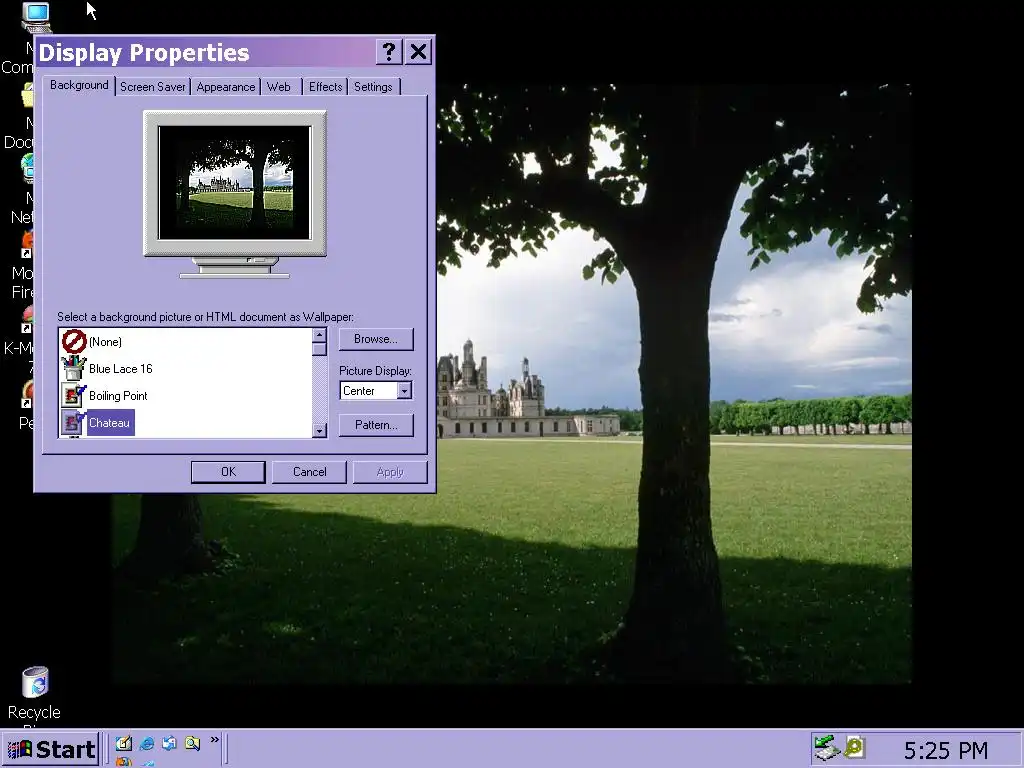Open the Start menu
This screenshot has width=1024, height=768.
51,748
